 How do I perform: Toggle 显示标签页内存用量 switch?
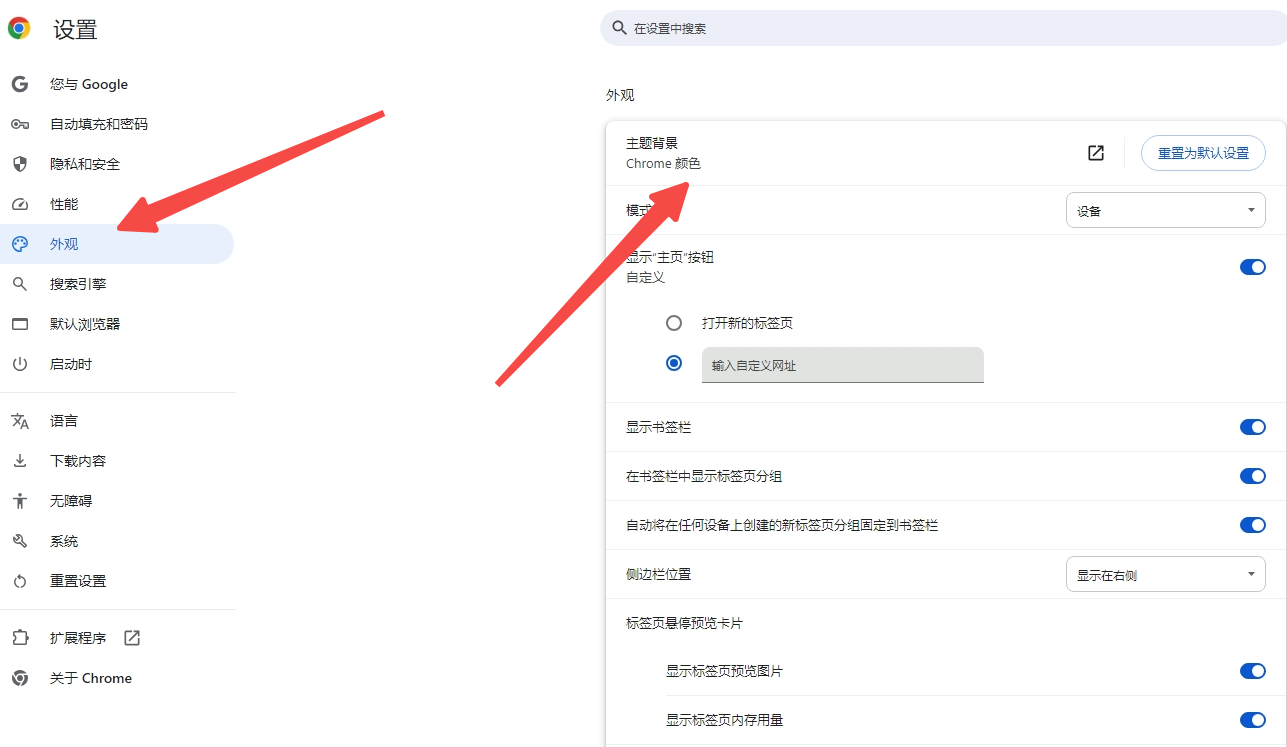tap(1253, 720)
